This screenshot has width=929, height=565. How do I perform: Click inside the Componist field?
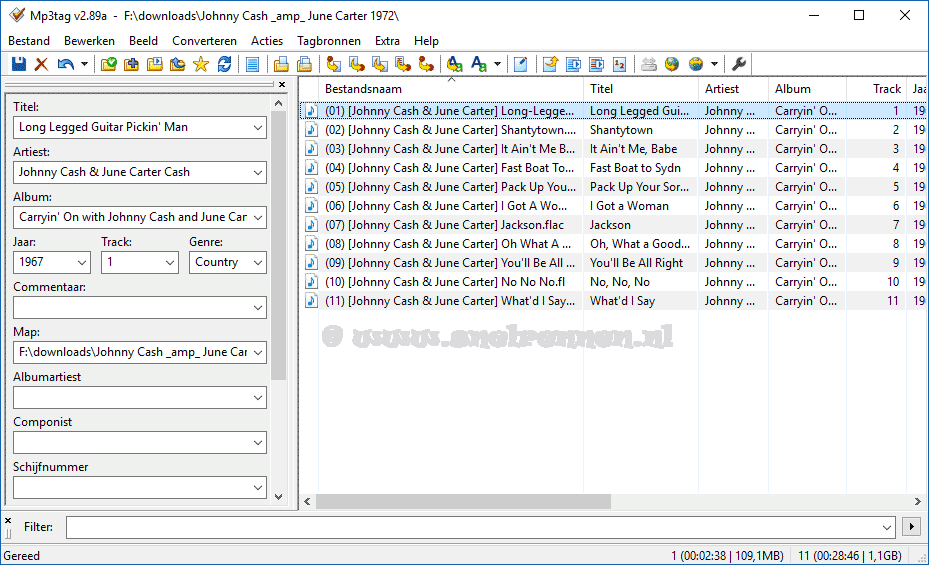coord(140,442)
